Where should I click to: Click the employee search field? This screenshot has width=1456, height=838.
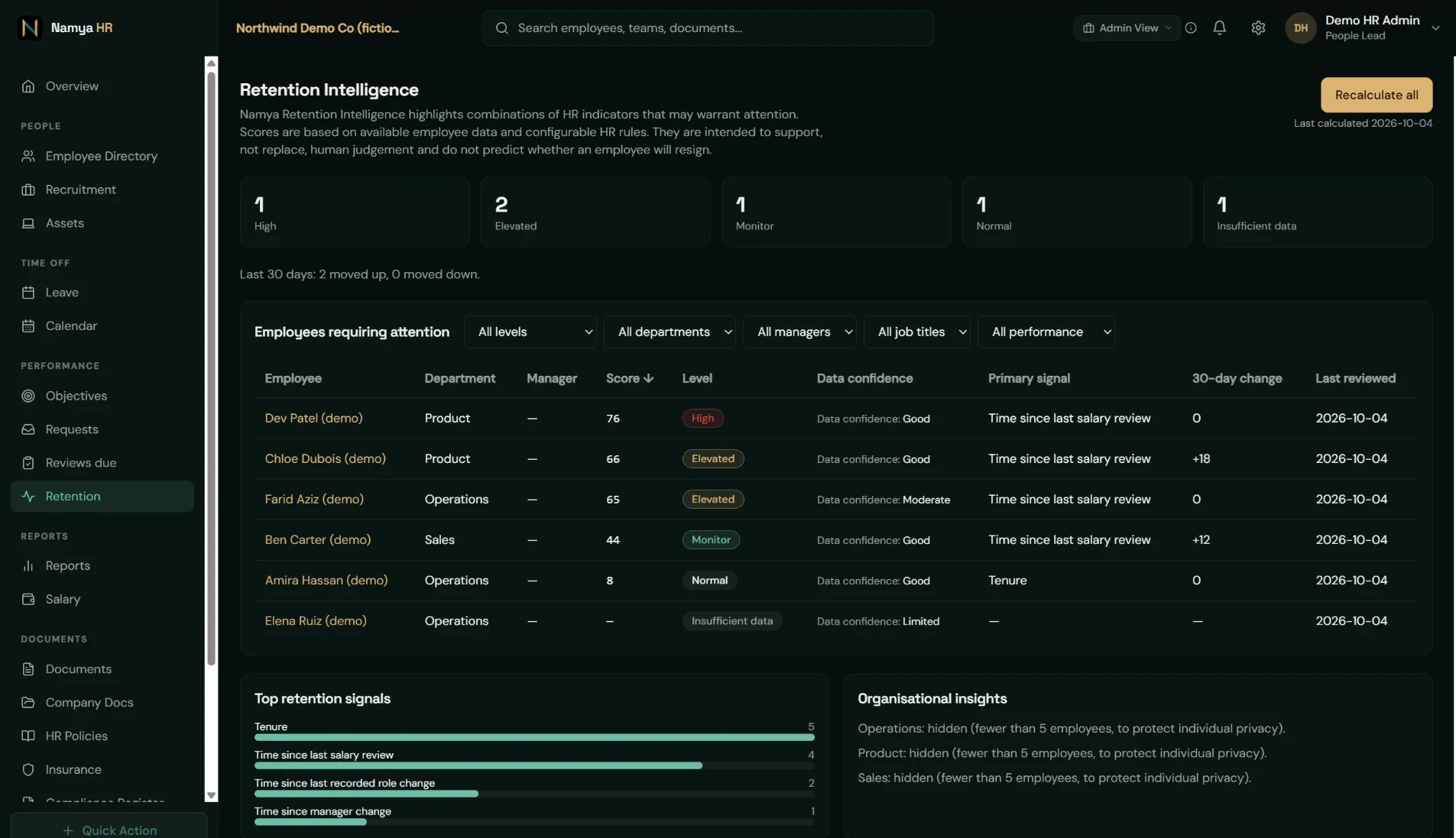coord(708,28)
